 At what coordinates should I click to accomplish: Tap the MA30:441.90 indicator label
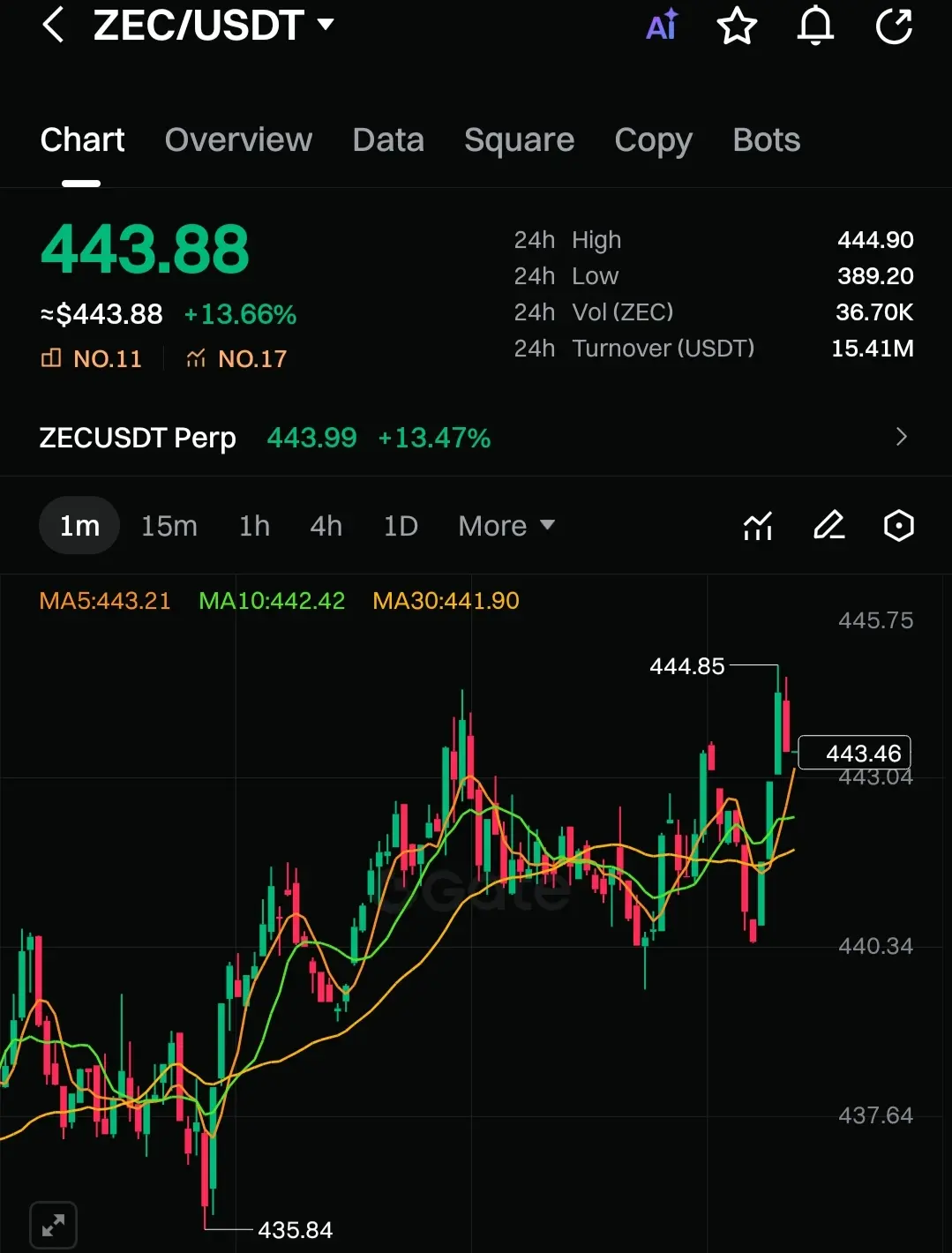tap(446, 601)
